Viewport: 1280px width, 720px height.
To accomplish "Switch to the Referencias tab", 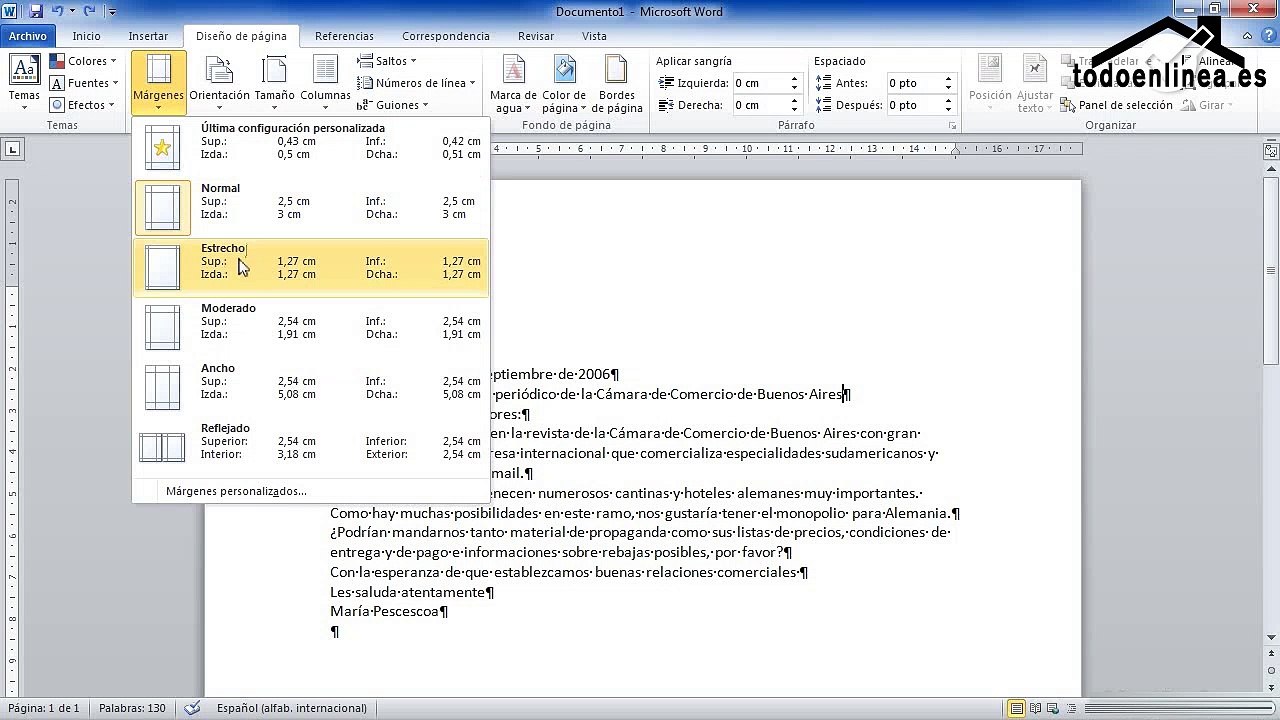I will click(x=344, y=36).
